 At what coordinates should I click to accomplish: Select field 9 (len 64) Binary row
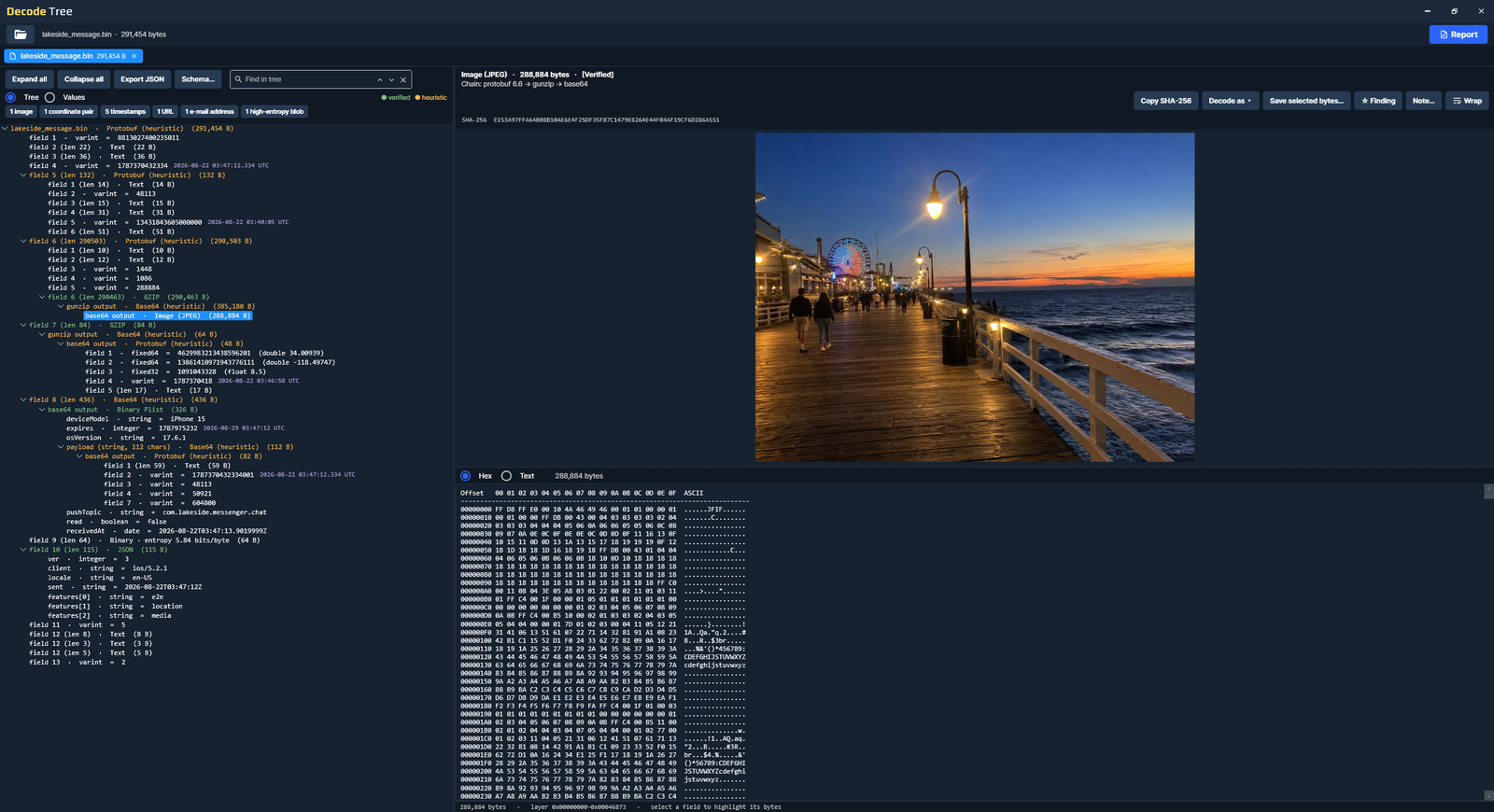144,540
